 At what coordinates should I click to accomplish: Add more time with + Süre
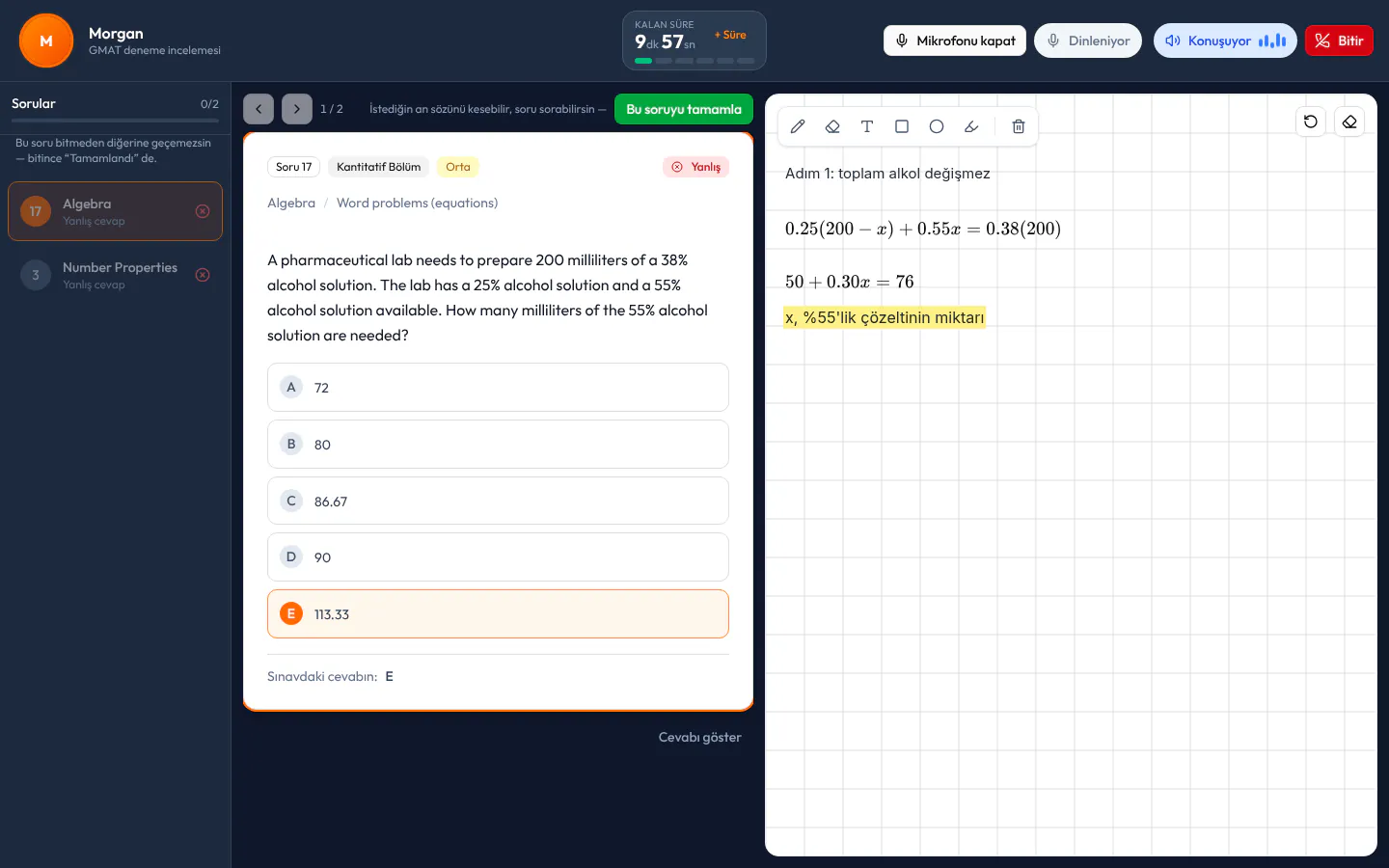pyautogui.click(x=730, y=35)
